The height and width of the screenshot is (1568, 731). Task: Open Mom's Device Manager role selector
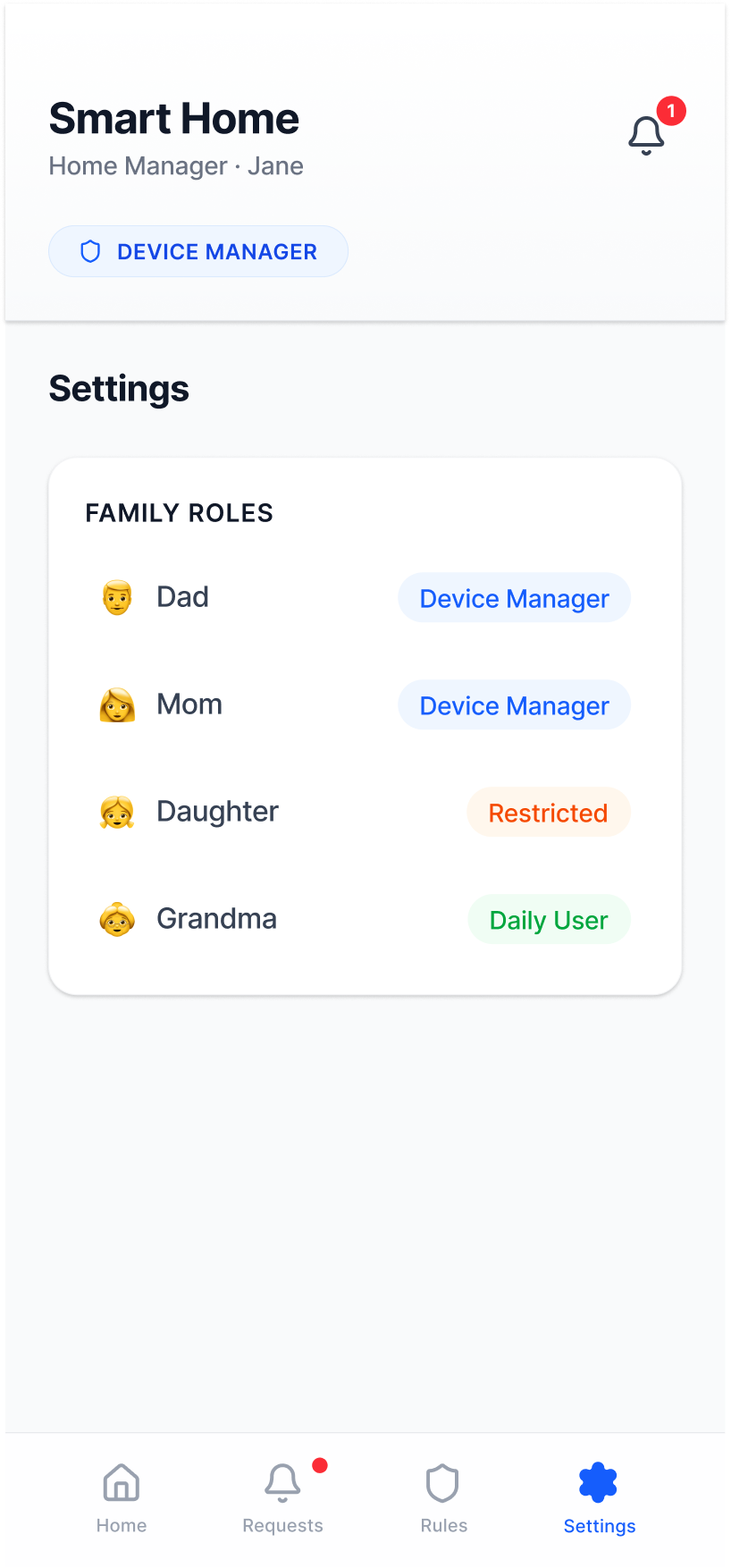(514, 705)
